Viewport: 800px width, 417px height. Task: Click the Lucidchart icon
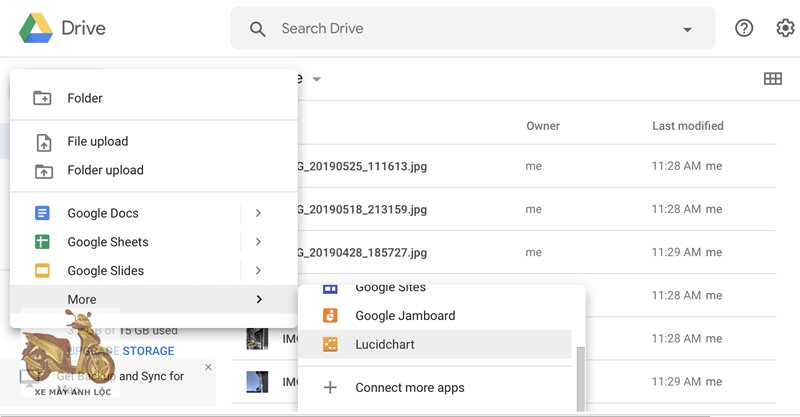point(330,345)
